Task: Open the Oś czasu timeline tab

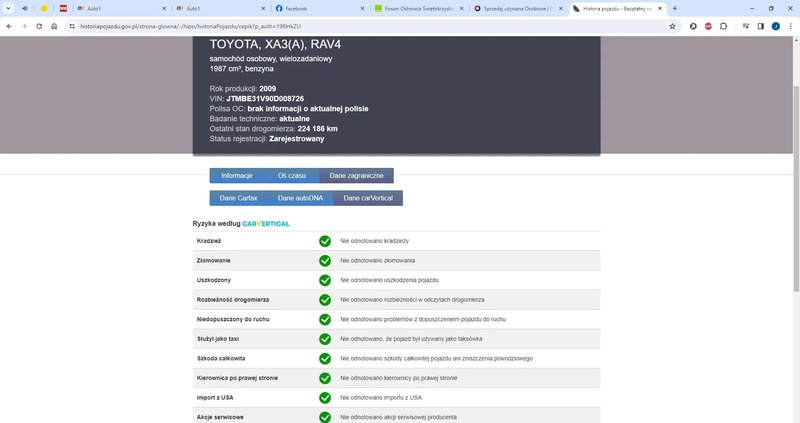Action: click(x=292, y=176)
